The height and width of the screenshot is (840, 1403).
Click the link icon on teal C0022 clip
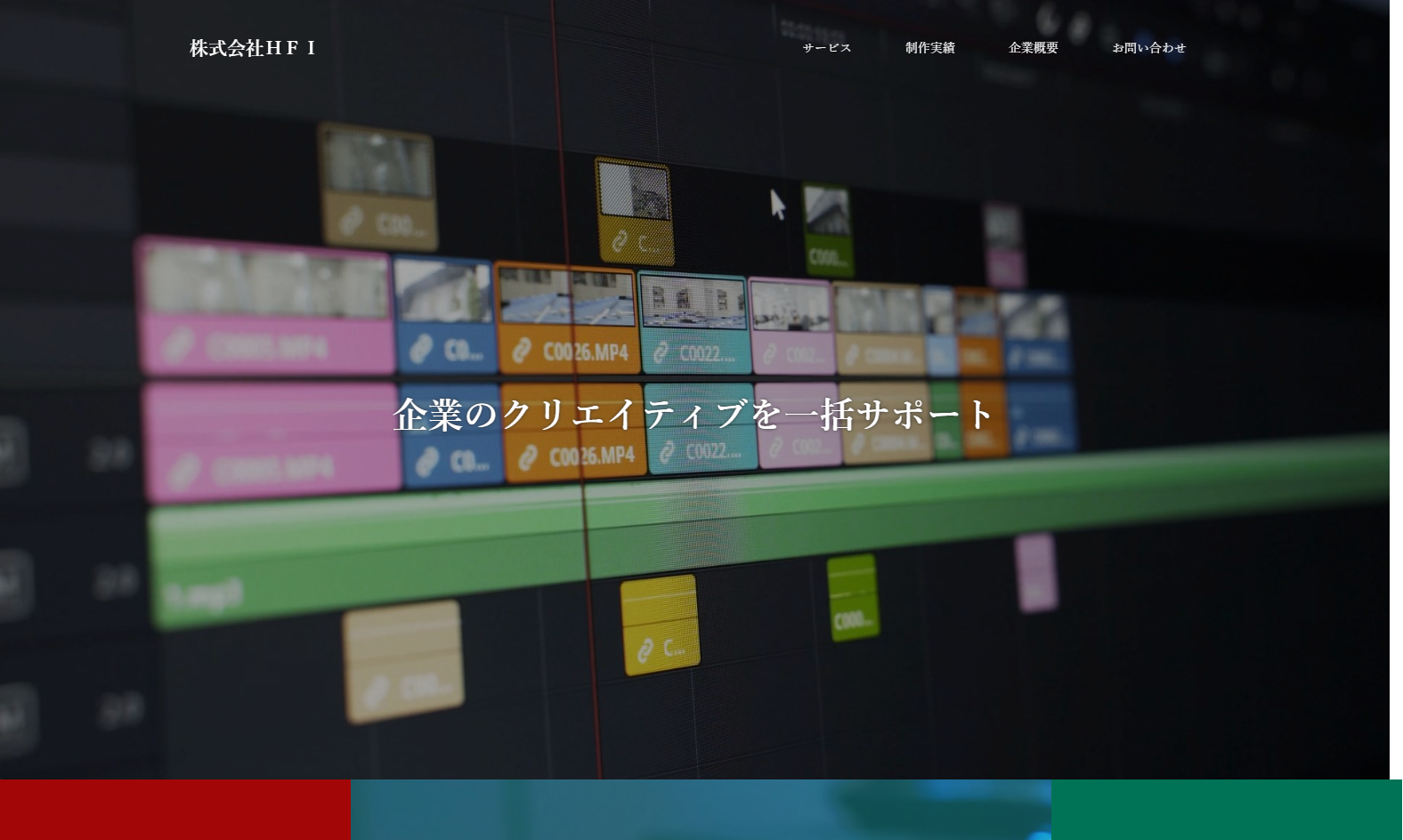coord(661,354)
